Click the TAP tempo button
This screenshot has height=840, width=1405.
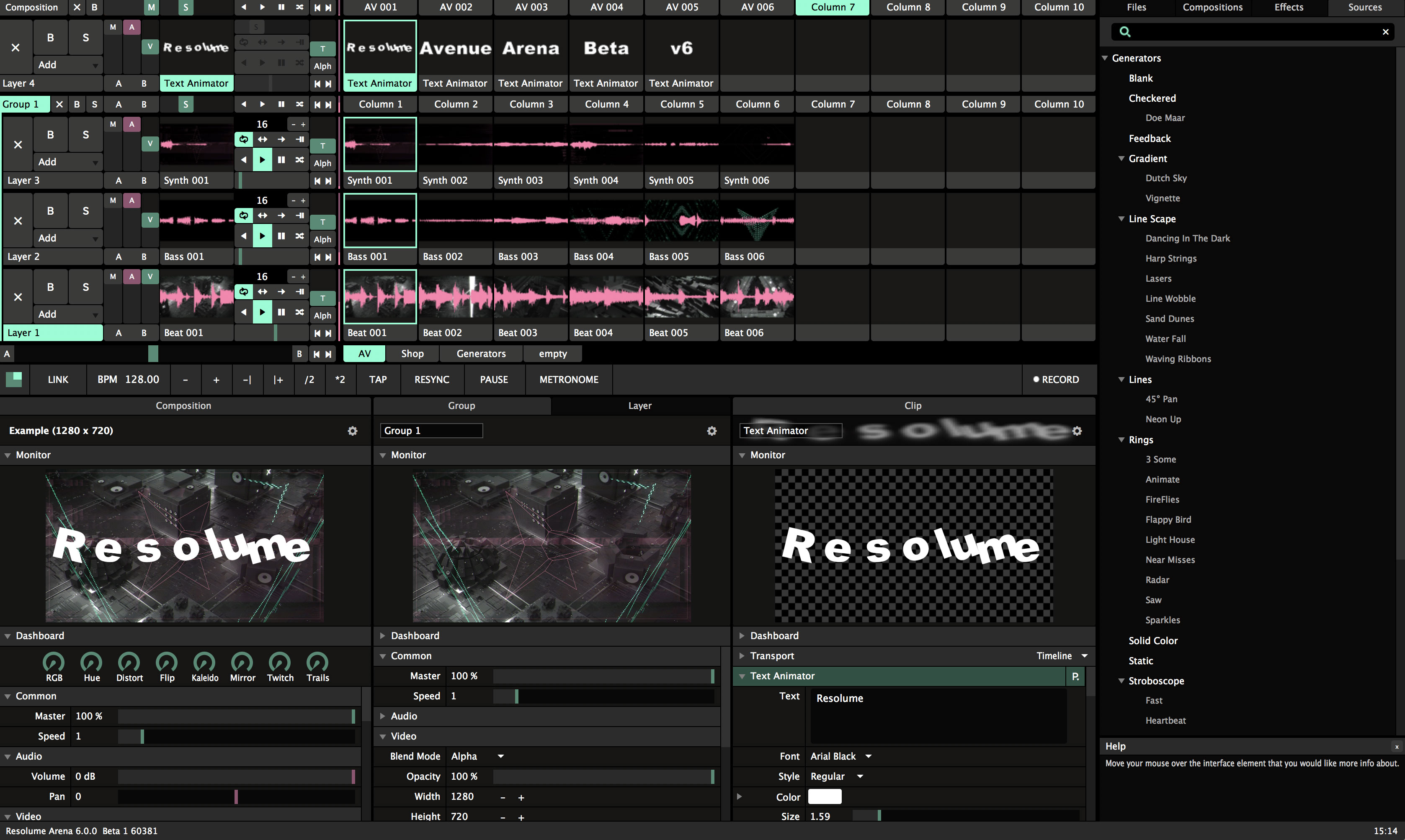coord(378,379)
